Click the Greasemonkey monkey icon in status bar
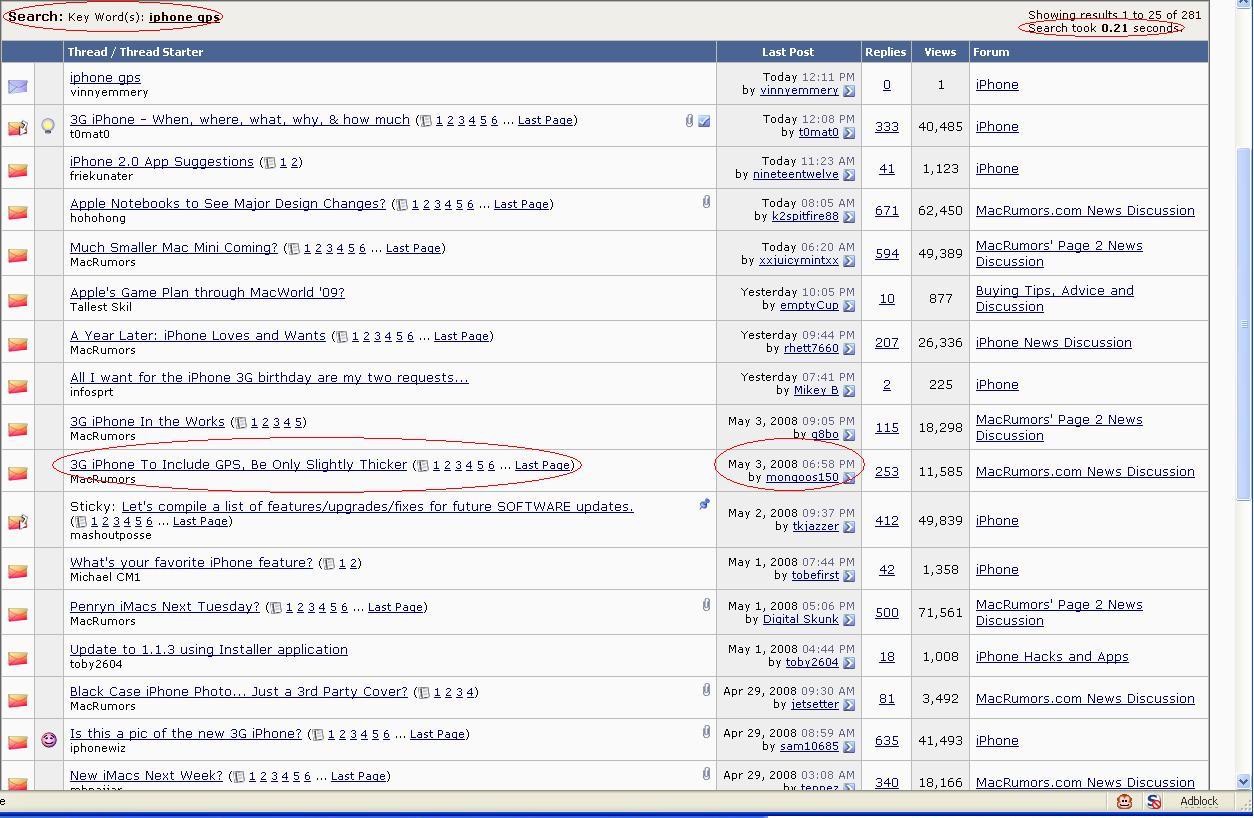The height and width of the screenshot is (818, 1254). coord(1124,801)
